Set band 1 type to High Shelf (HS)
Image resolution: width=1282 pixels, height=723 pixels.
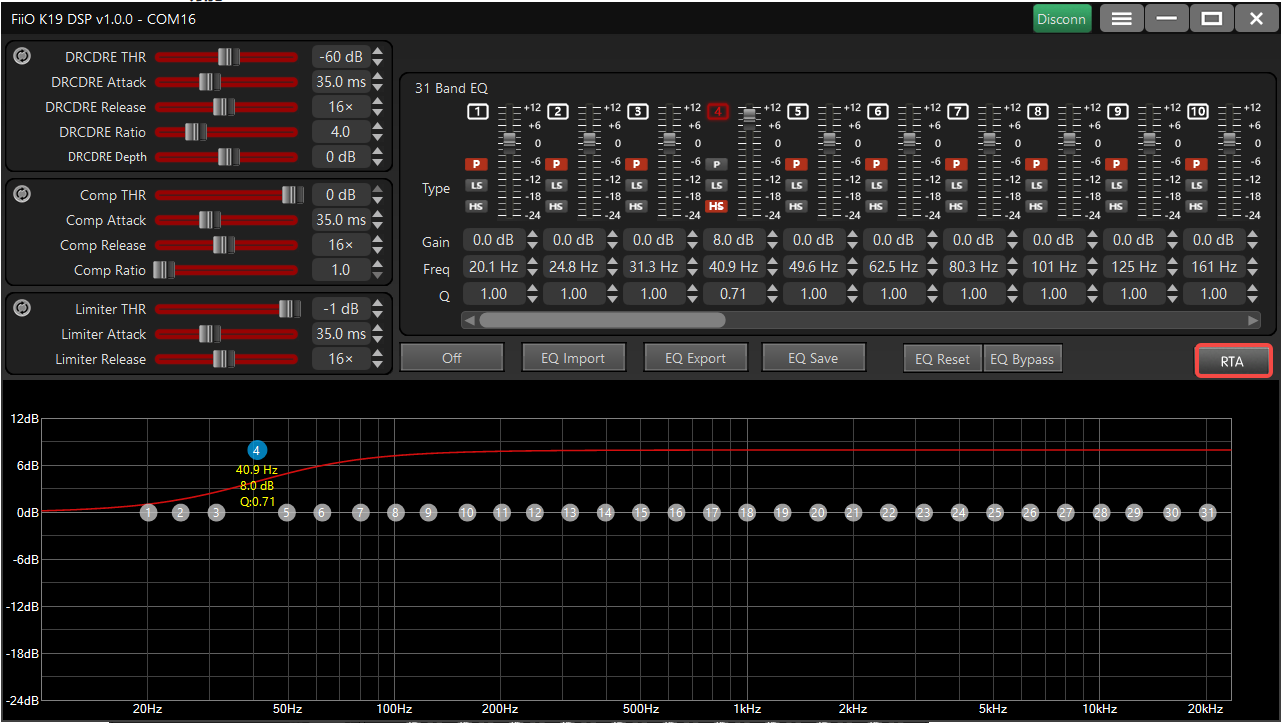(x=477, y=206)
